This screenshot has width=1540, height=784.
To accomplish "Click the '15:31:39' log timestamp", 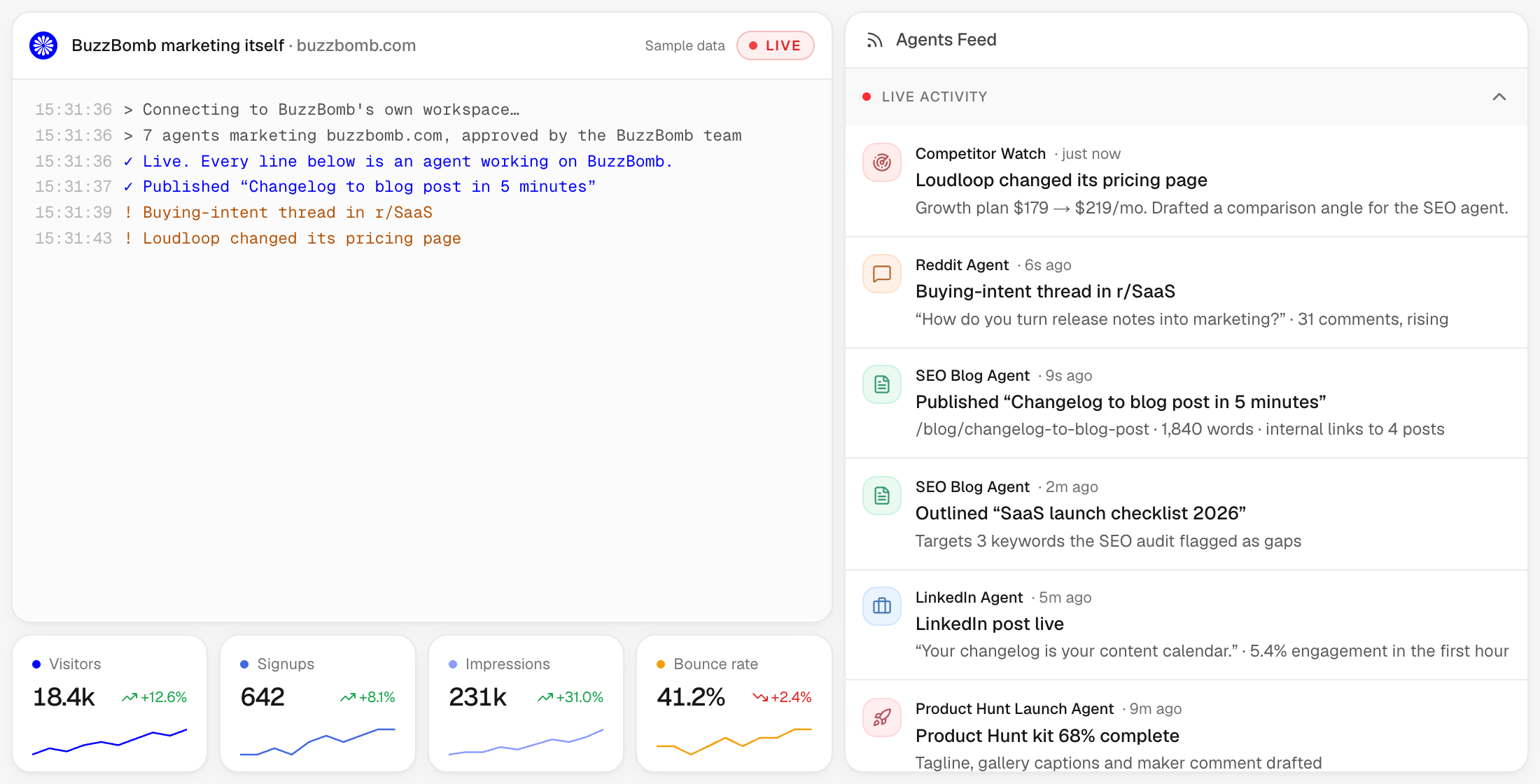I will click(73, 213).
